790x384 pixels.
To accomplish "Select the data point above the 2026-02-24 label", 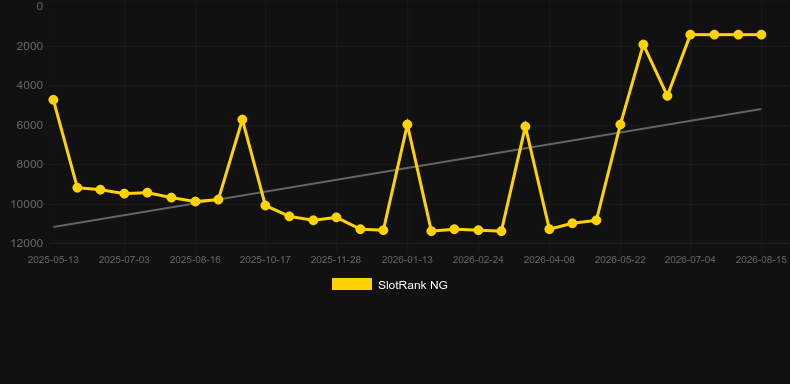I will (x=478, y=230).
